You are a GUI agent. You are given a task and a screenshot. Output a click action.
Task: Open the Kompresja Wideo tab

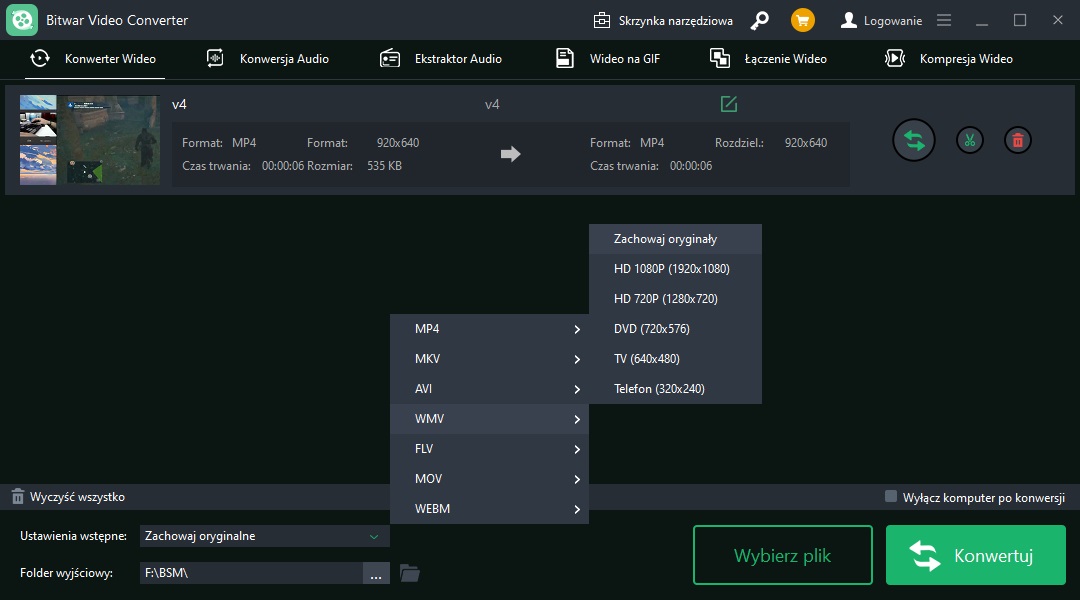(949, 59)
